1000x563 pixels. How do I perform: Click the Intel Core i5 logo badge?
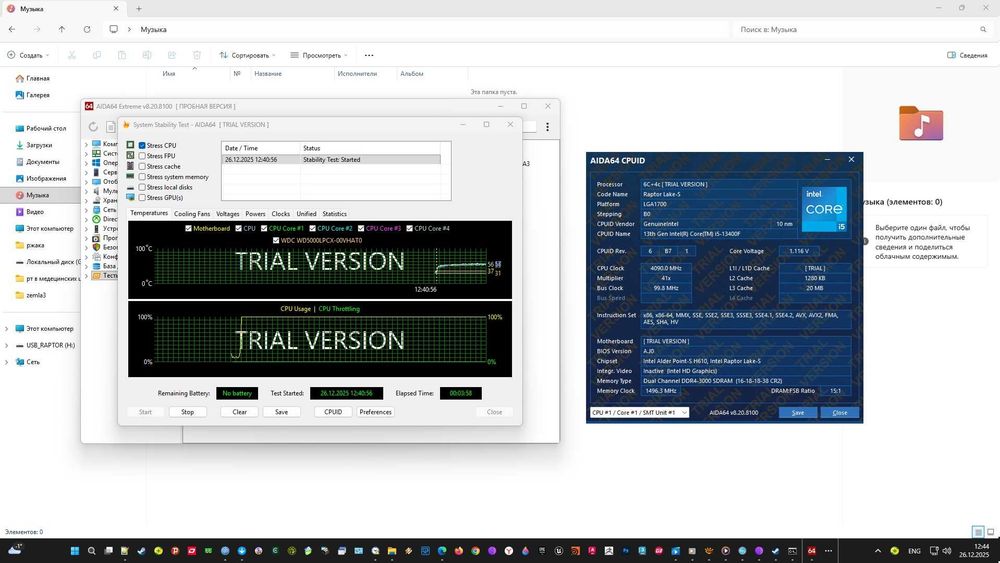point(824,208)
